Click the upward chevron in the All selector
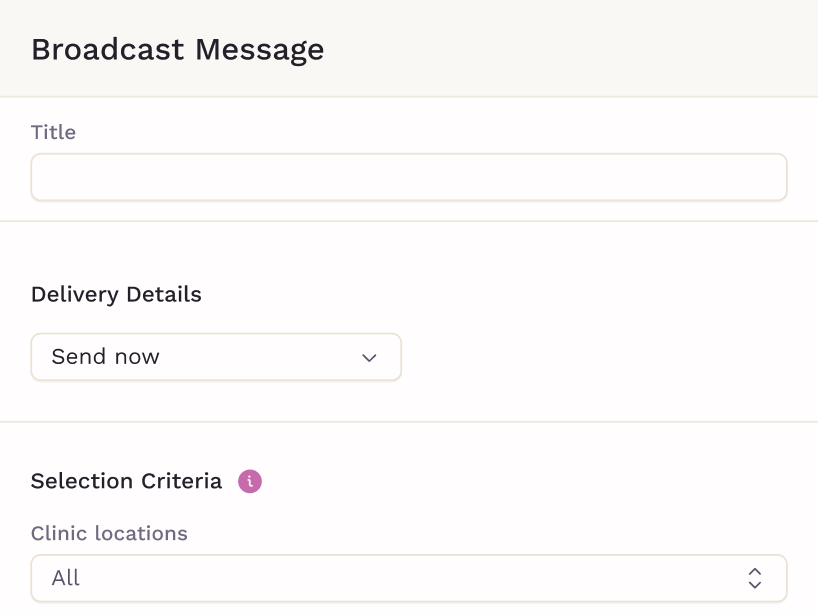Image resolution: width=818 pixels, height=614 pixels. (754, 572)
